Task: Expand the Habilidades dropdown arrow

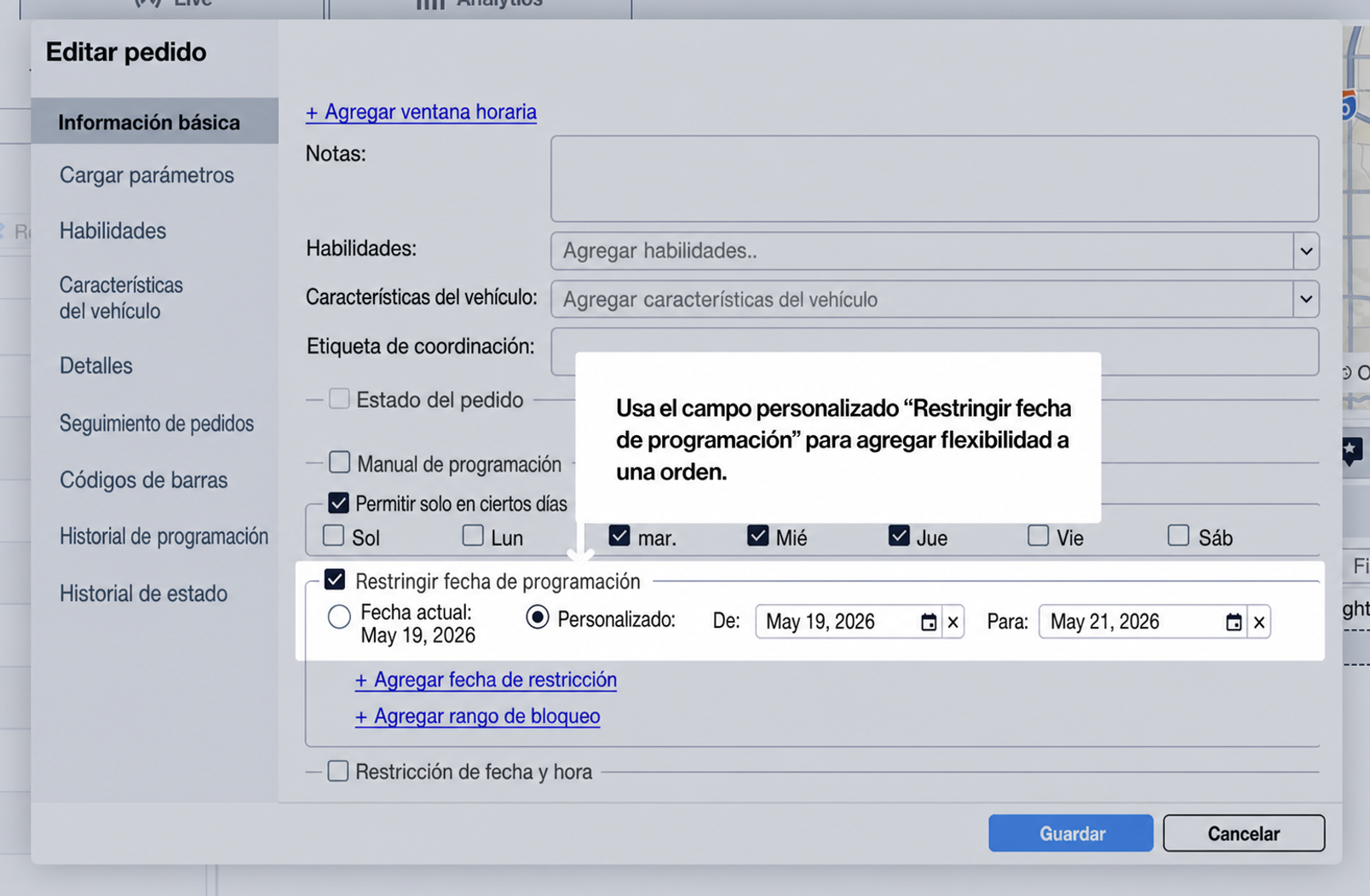Action: [x=1305, y=251]
